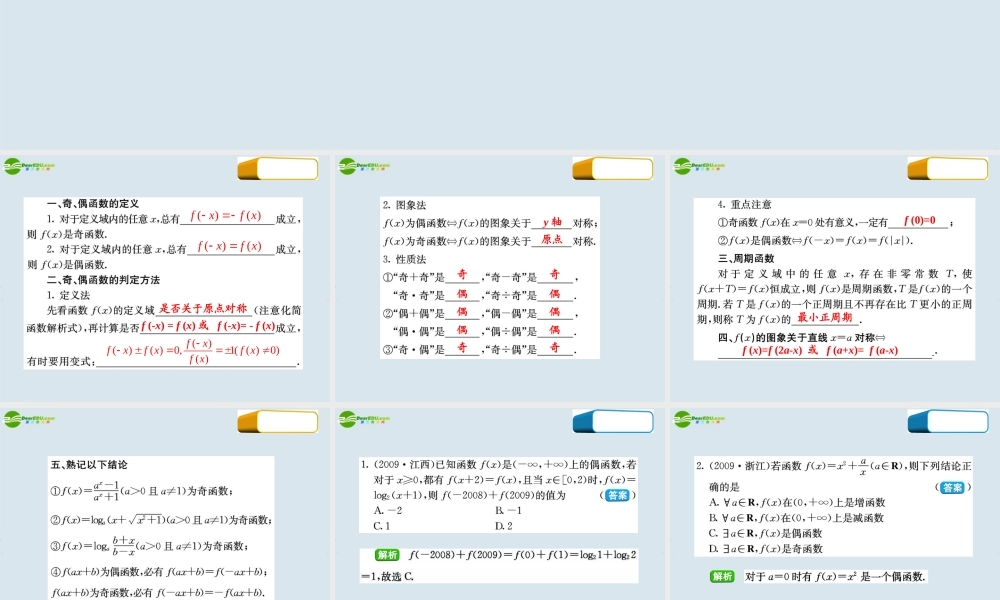Select the slide titled 五、熟记以下结论

click(165, 503)
